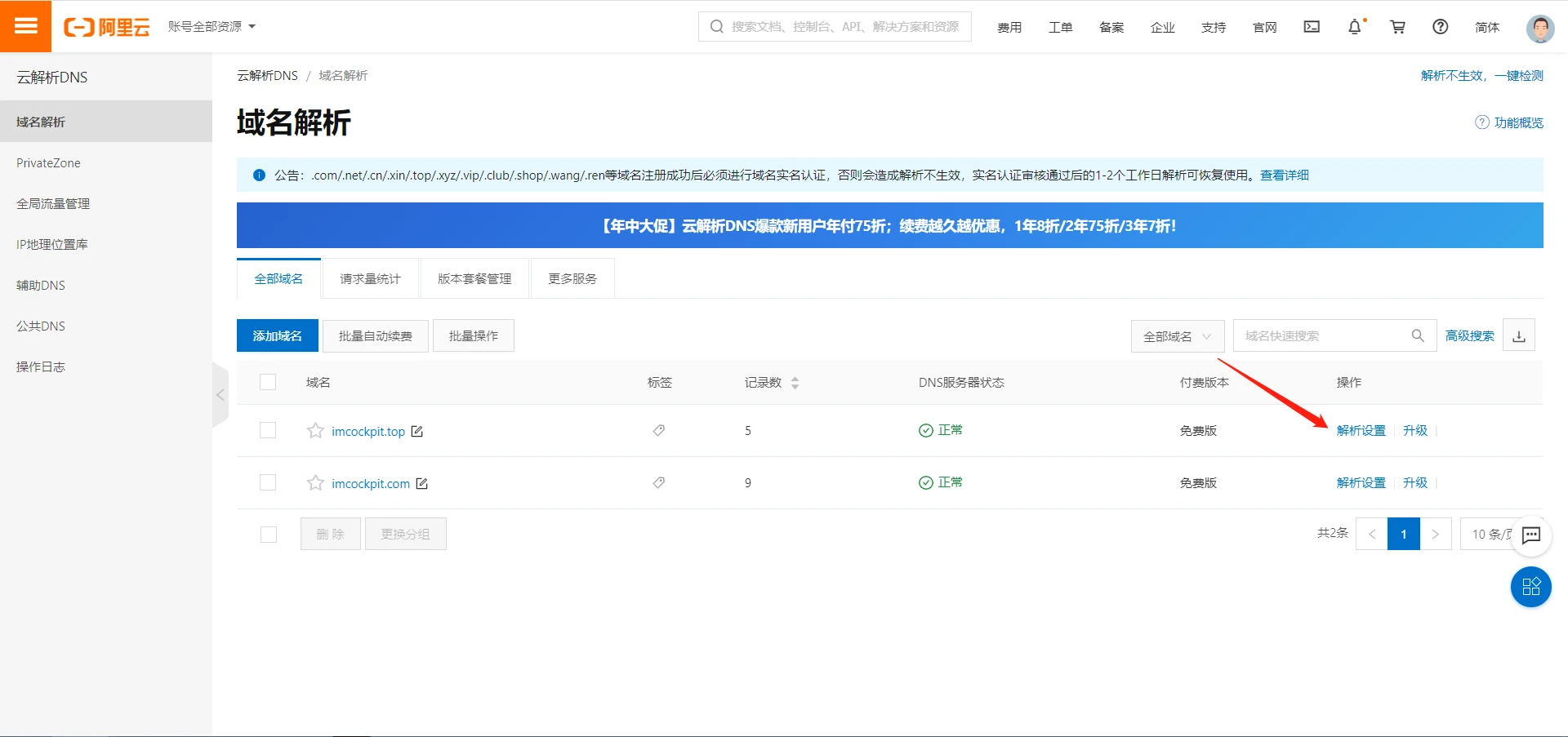This screenshot has height=737, width=1568.
Task: Open 高级搜索 link
Action: coord(1470,335)
